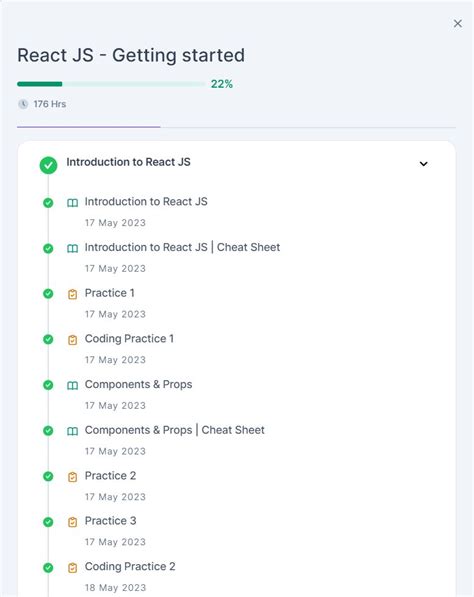Click the Introduction to React JS section header
The height and width of the screenshot is (597, 474).
pos(128,162)
